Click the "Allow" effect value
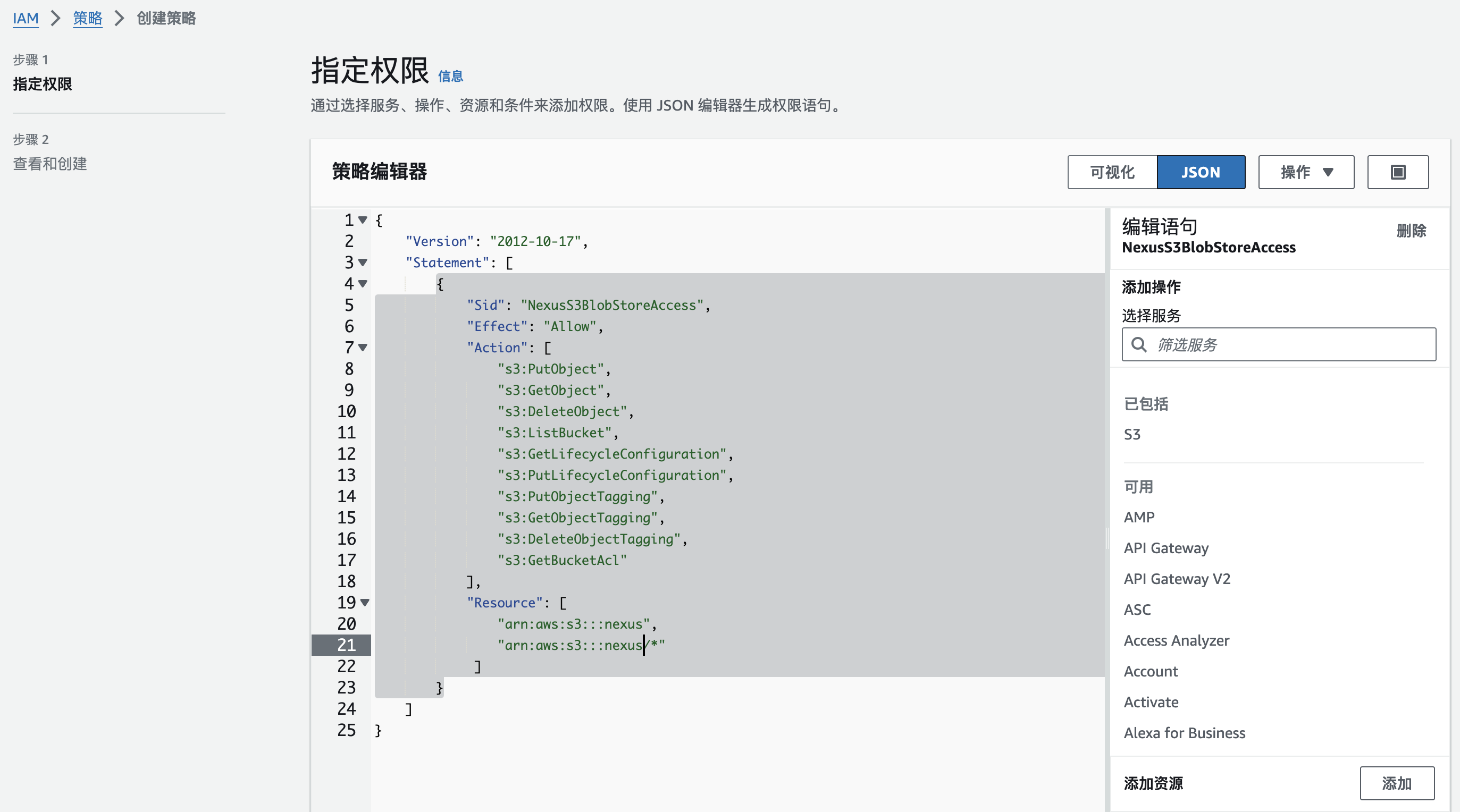 [569, 326]
